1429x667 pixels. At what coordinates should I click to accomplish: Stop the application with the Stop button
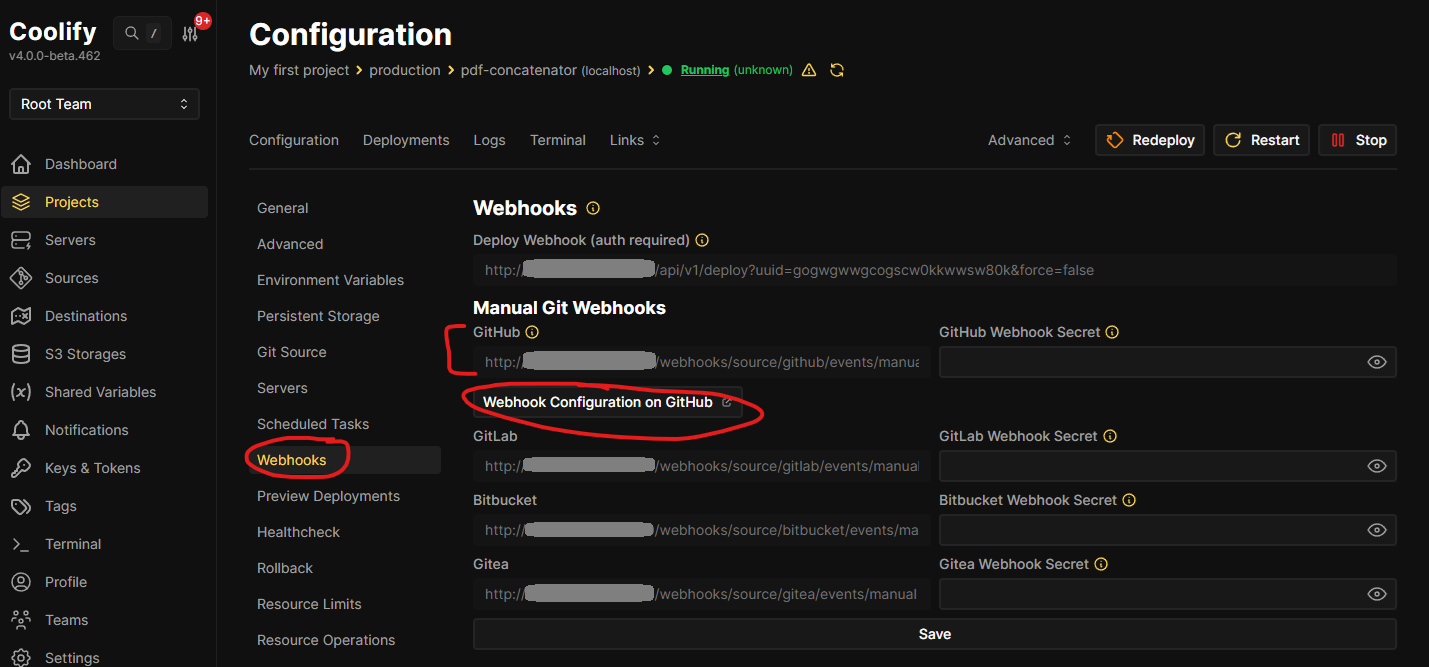[x=1358, y=140]
